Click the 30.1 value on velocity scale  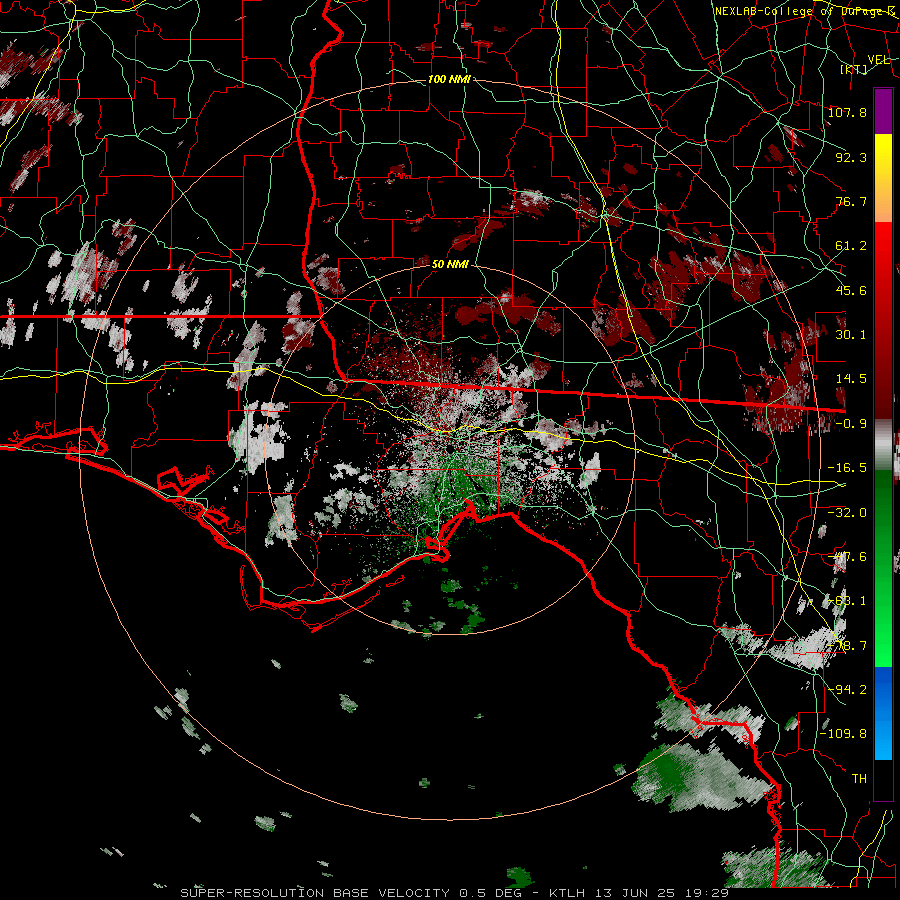(x=851, y=335)
